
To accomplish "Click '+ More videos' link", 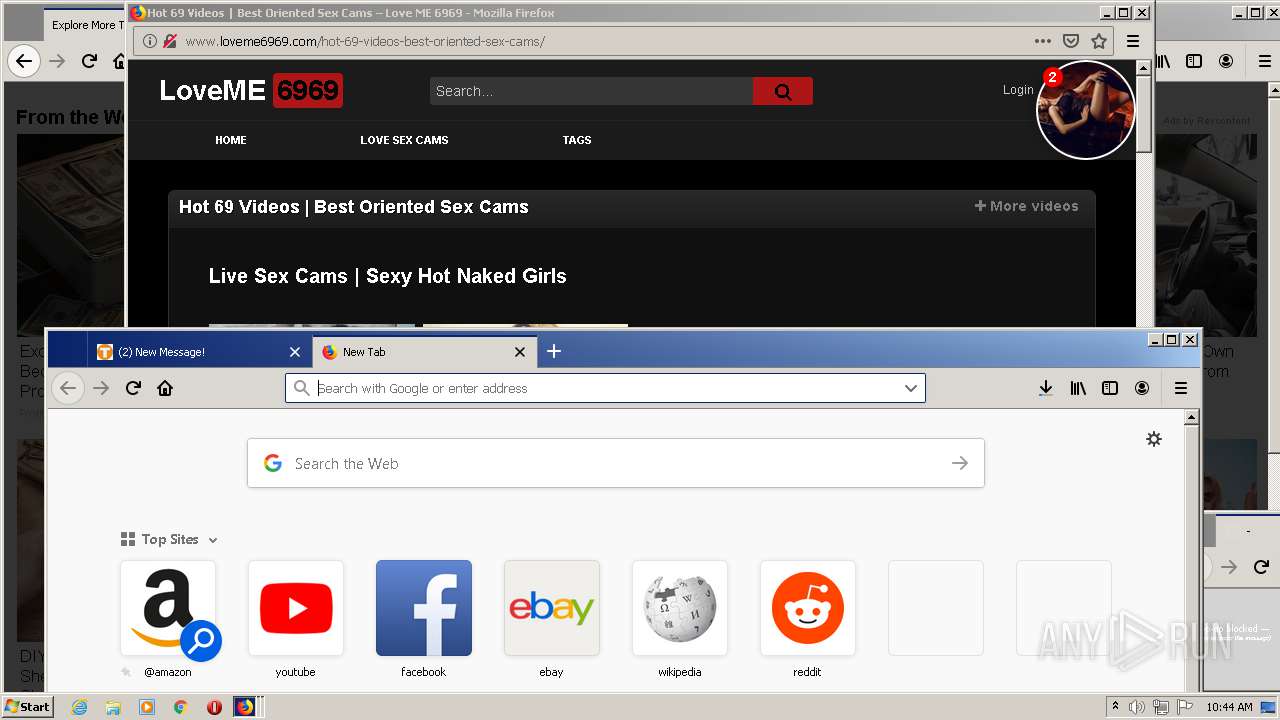I will click(x=1027, y=206).
